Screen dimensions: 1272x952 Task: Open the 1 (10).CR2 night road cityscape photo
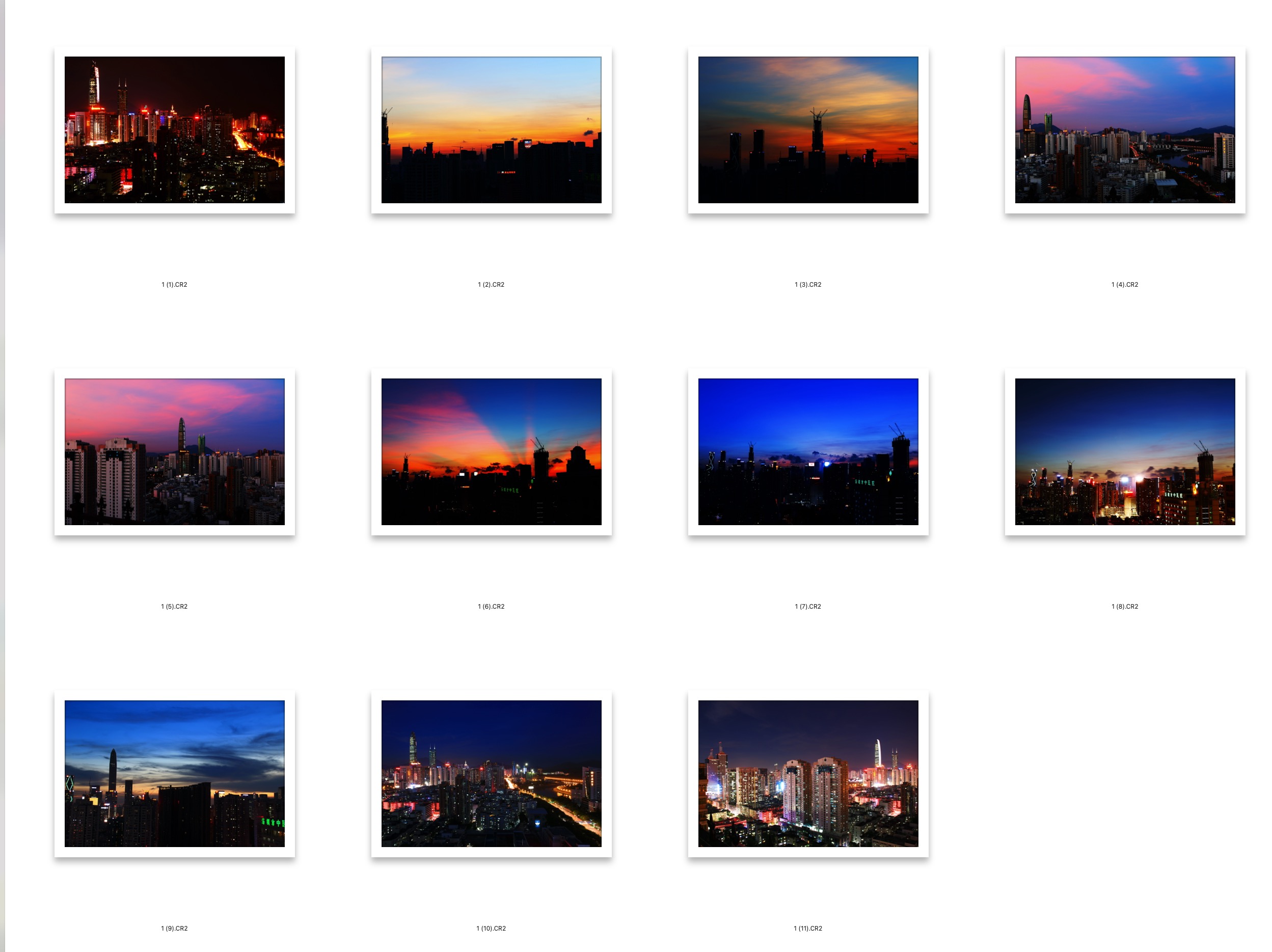(491, 774)
